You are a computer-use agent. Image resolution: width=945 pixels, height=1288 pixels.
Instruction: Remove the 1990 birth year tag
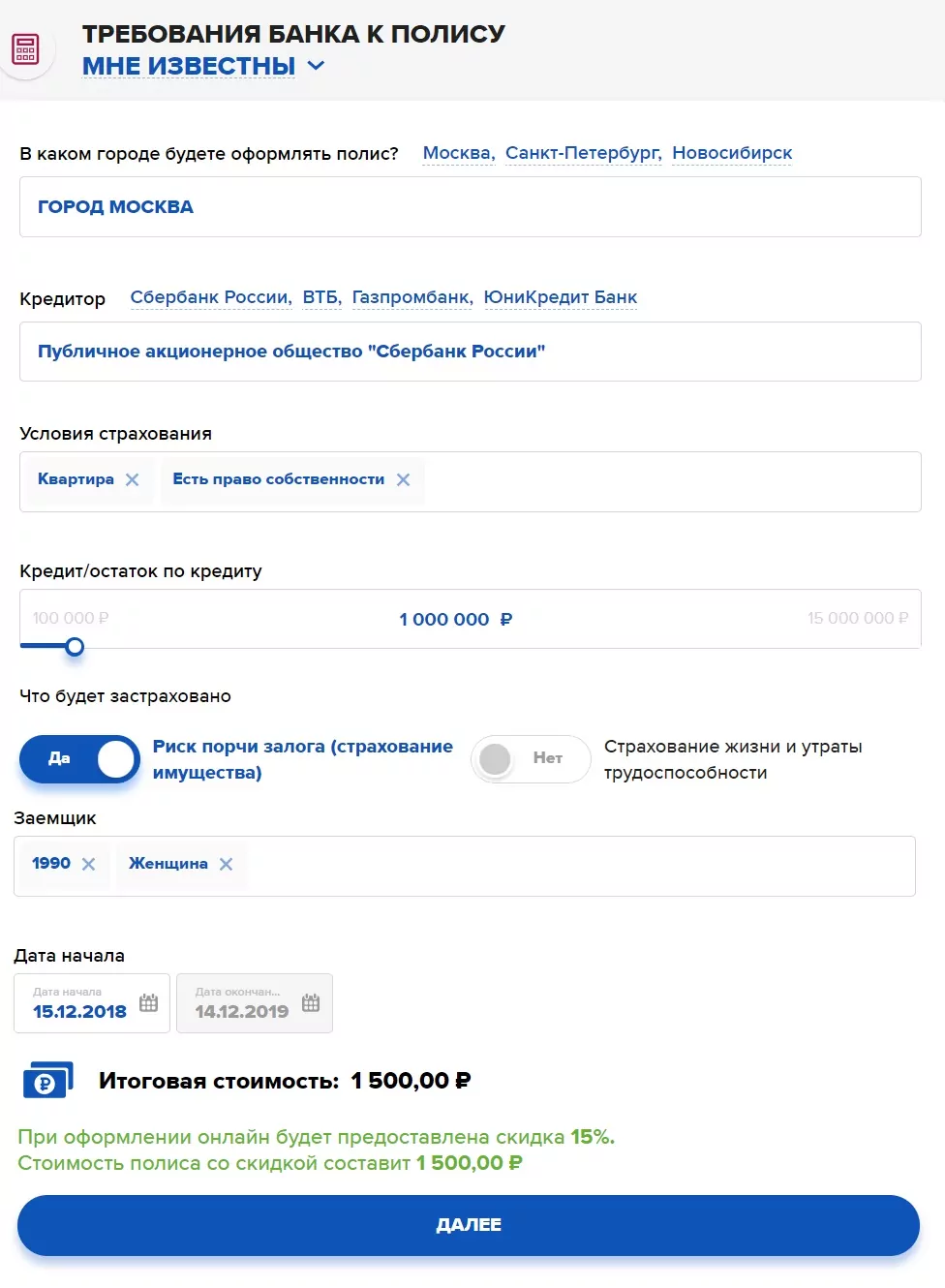[x=88, y=864]
